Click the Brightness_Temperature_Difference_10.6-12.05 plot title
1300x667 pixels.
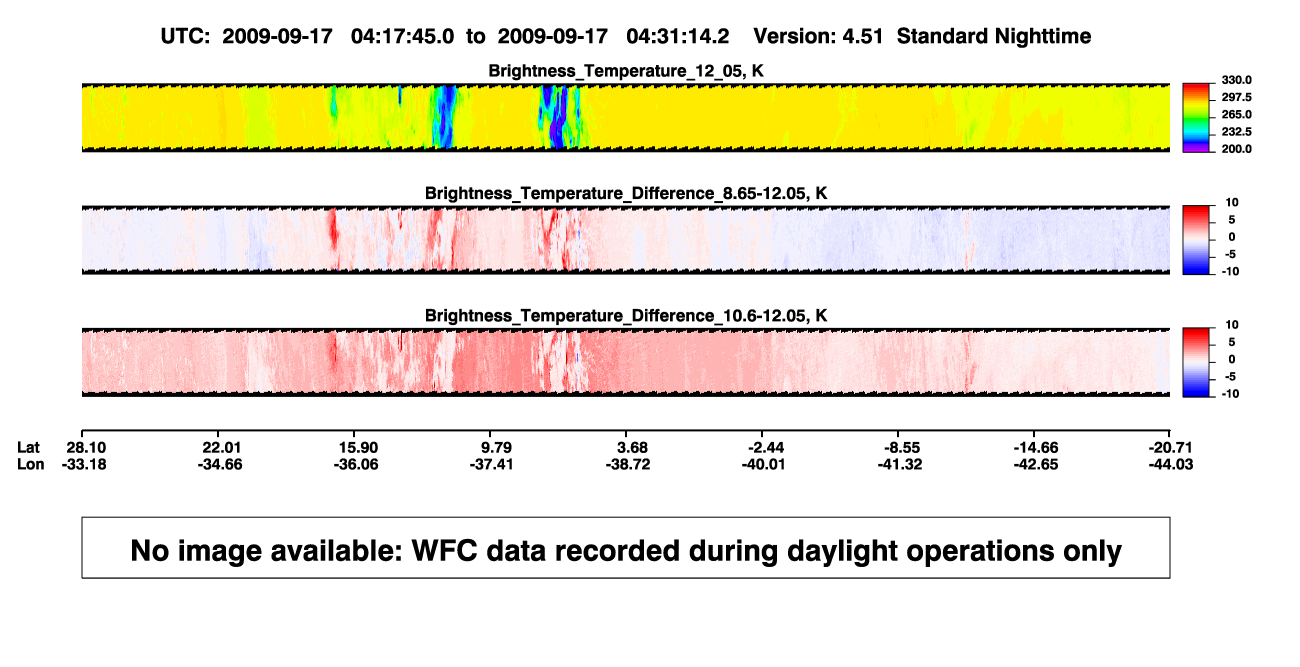[626, 316]
